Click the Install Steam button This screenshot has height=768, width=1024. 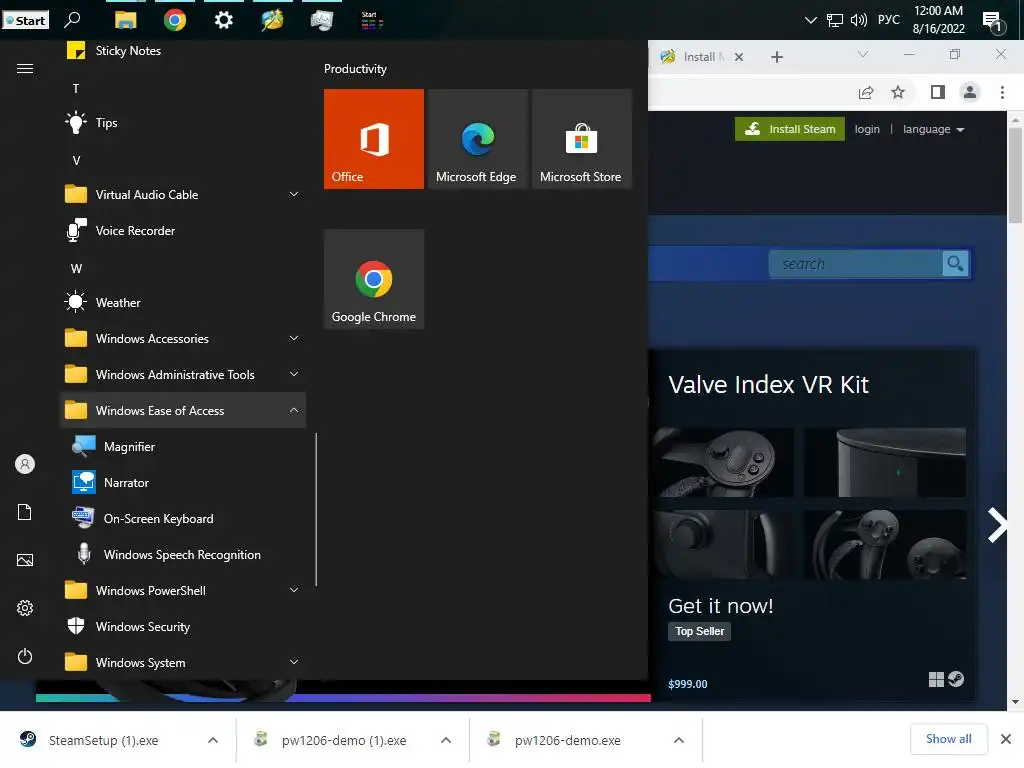pos(790,129)
